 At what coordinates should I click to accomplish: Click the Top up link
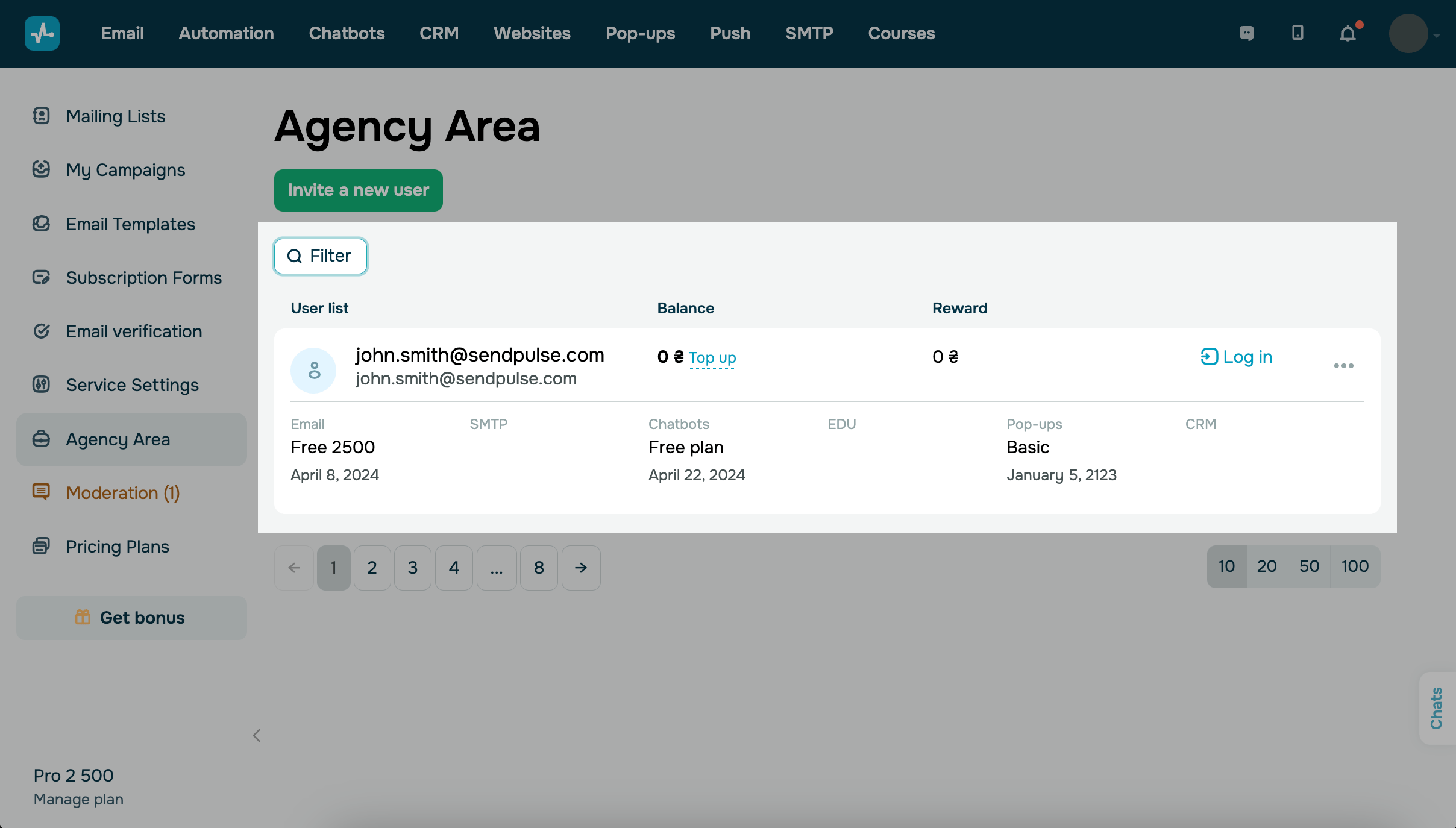click(x=712, y=357)
